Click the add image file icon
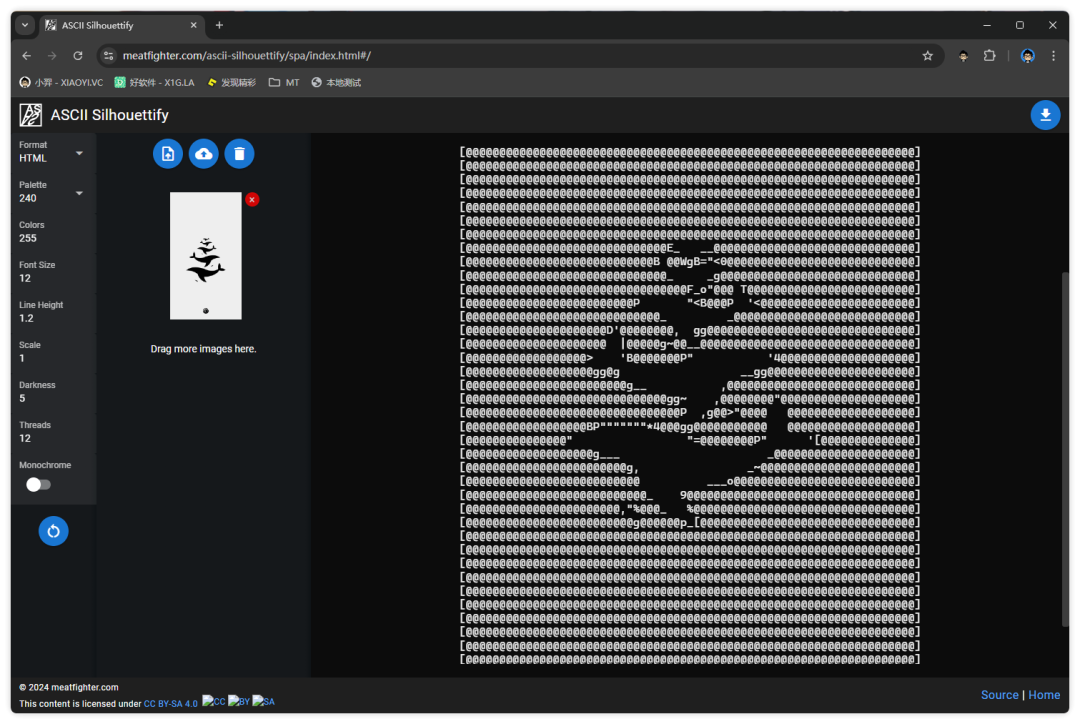The width and height of the screenshot is (1080, 724). click(x=168, y=154)
